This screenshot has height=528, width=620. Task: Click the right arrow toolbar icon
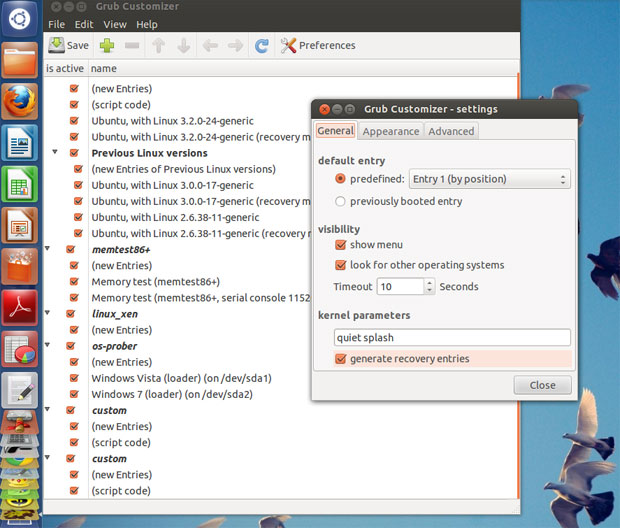click(236, 45)
